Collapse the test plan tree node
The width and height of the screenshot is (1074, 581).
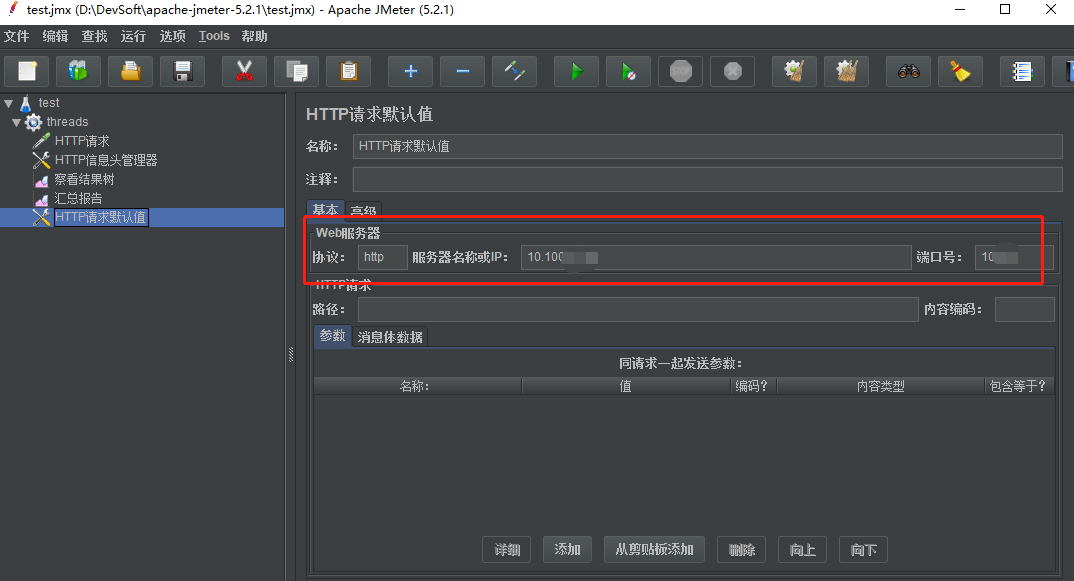point(9,103)
